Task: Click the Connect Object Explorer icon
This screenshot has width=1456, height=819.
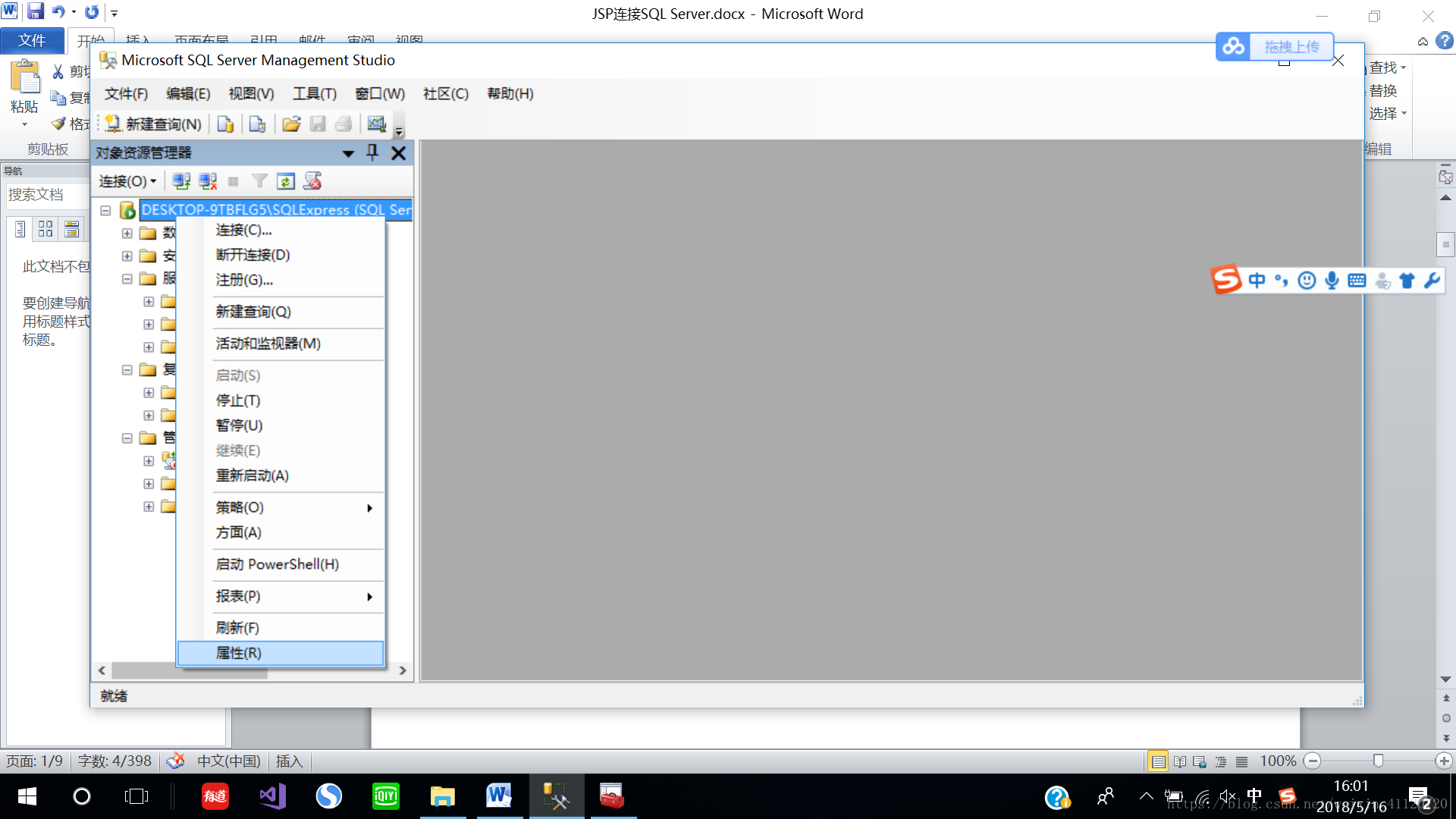Action: [181, 181]
